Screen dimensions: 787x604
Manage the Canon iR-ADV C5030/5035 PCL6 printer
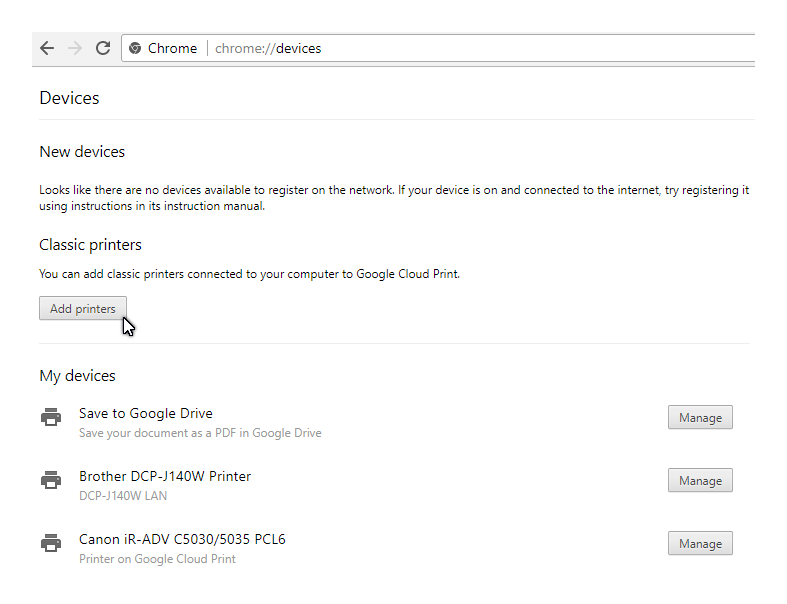pos(700,543)
